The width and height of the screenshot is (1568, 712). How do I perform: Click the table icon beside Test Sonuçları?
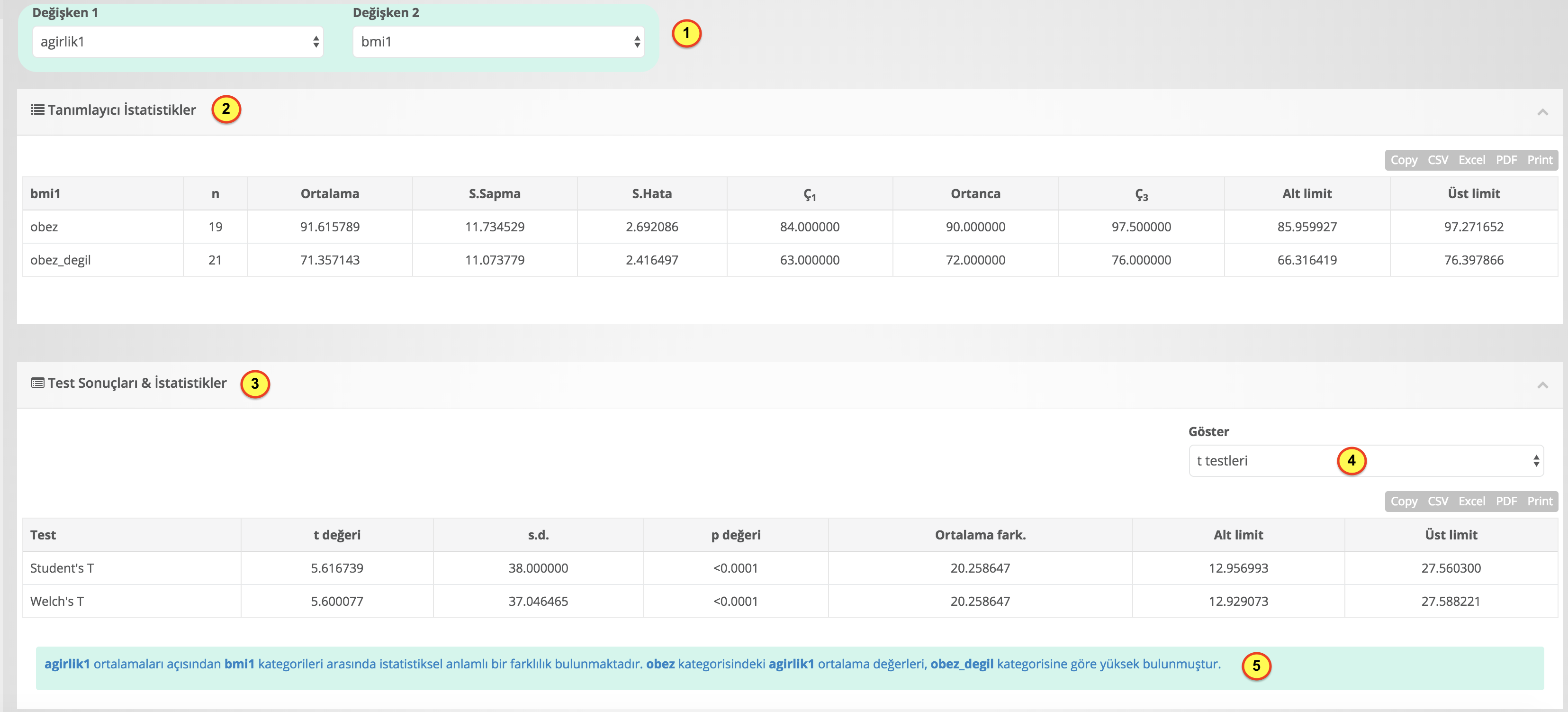click(x=38, y=383)
